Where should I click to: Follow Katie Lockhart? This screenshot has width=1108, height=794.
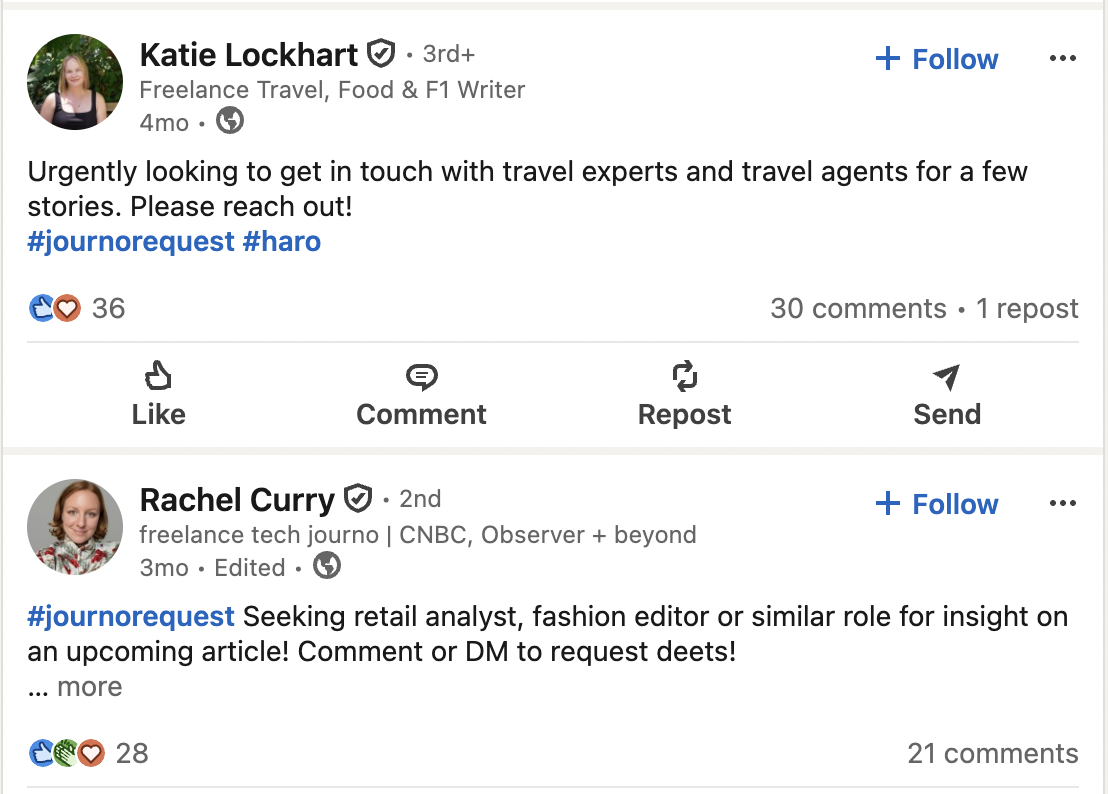pyautogui.click(x=936, y=59)
